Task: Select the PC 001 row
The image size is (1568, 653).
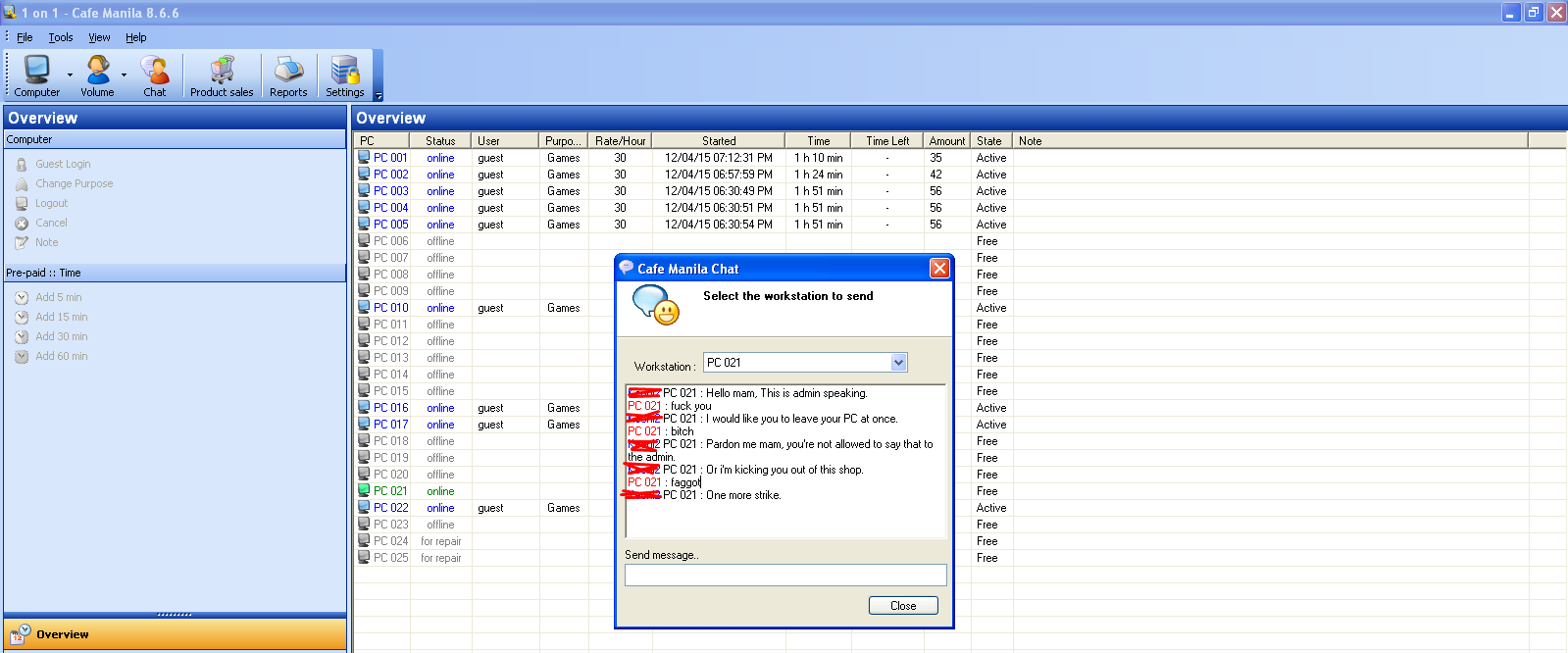Action: [959, 158]
